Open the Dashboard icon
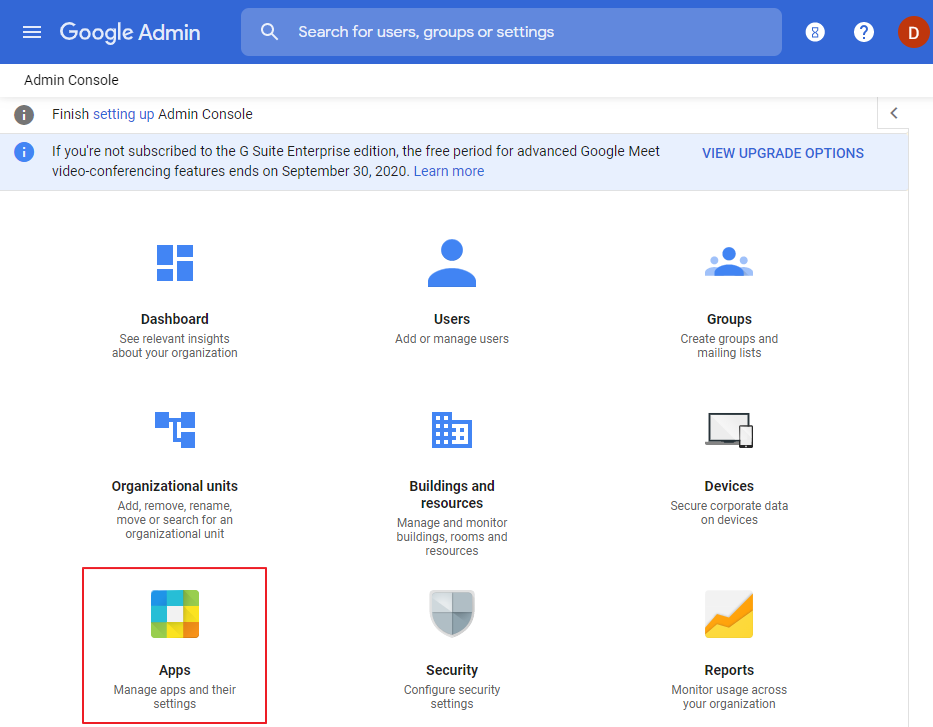 point(175,263)
